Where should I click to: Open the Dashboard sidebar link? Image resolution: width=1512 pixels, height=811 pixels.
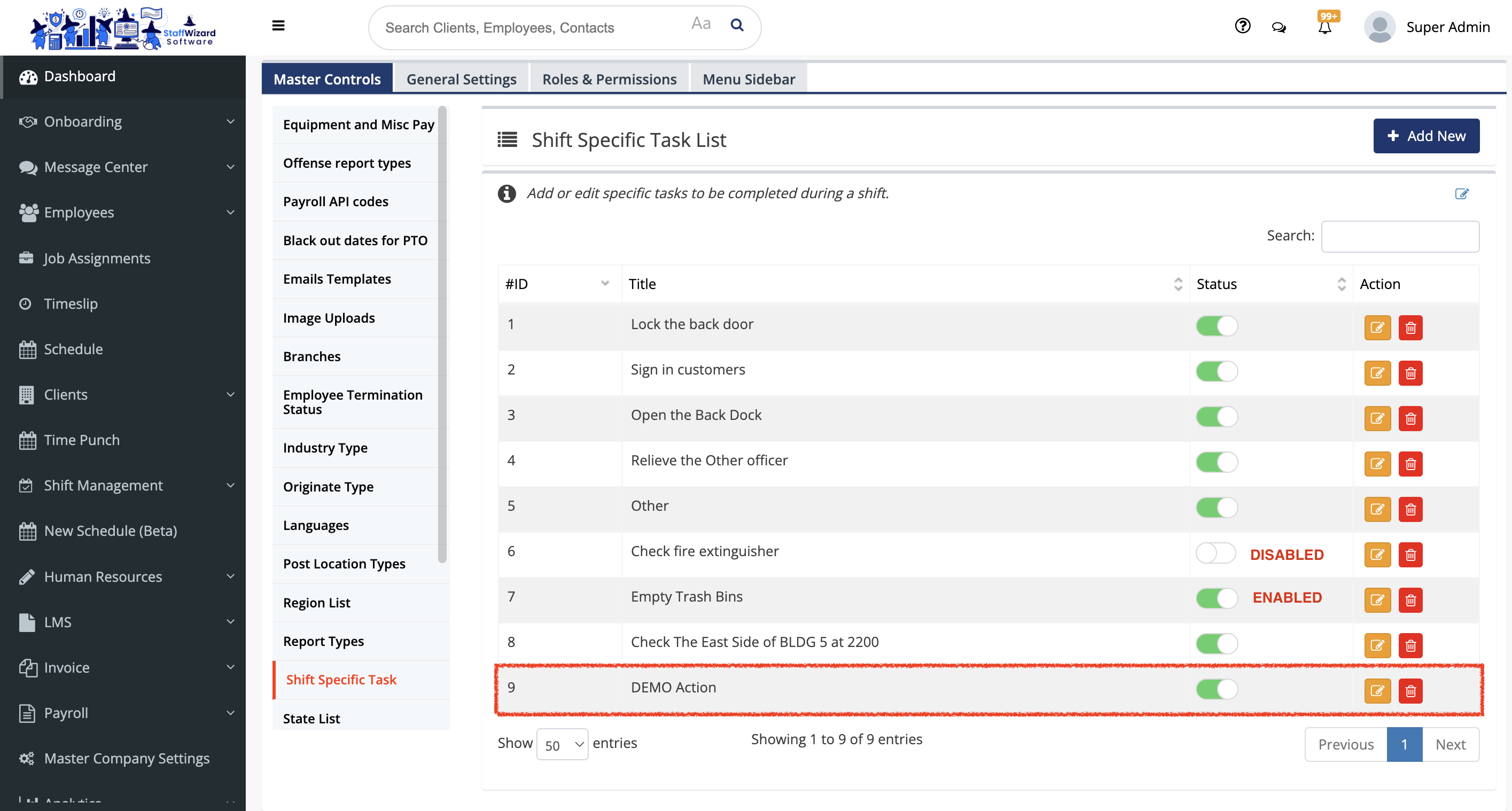click(123, 76)
